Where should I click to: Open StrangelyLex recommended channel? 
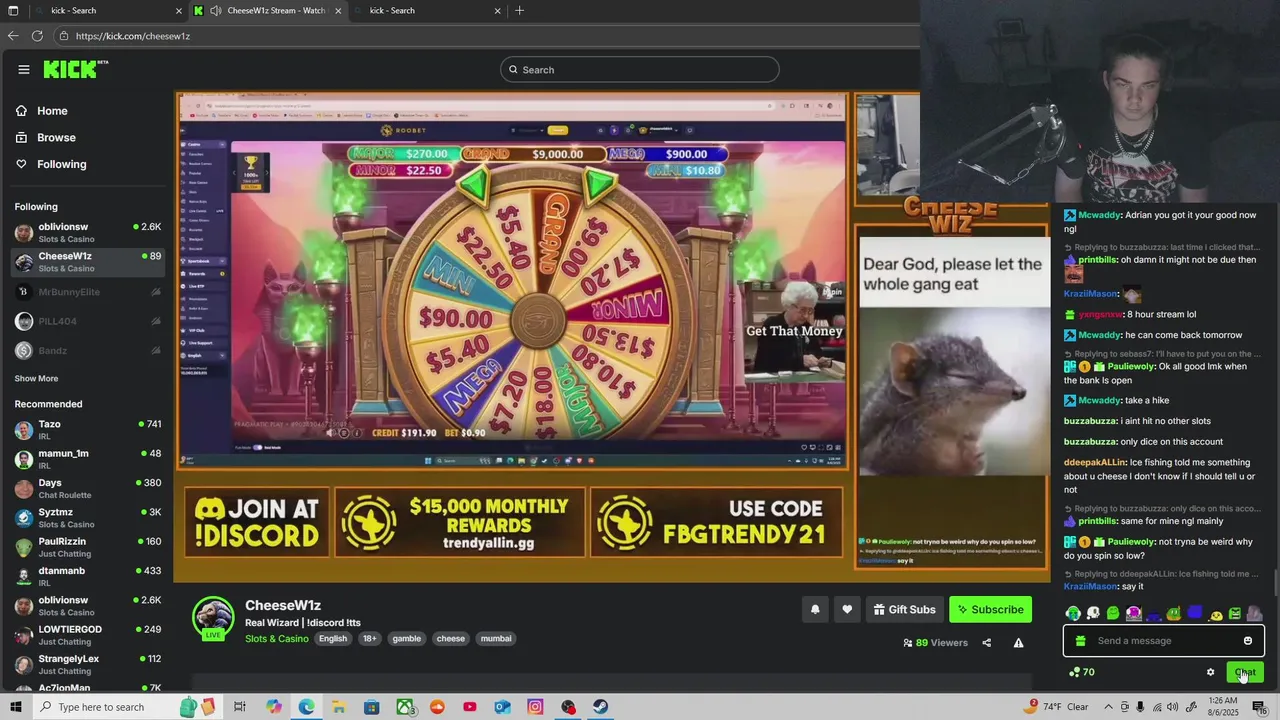pos(88,664)
